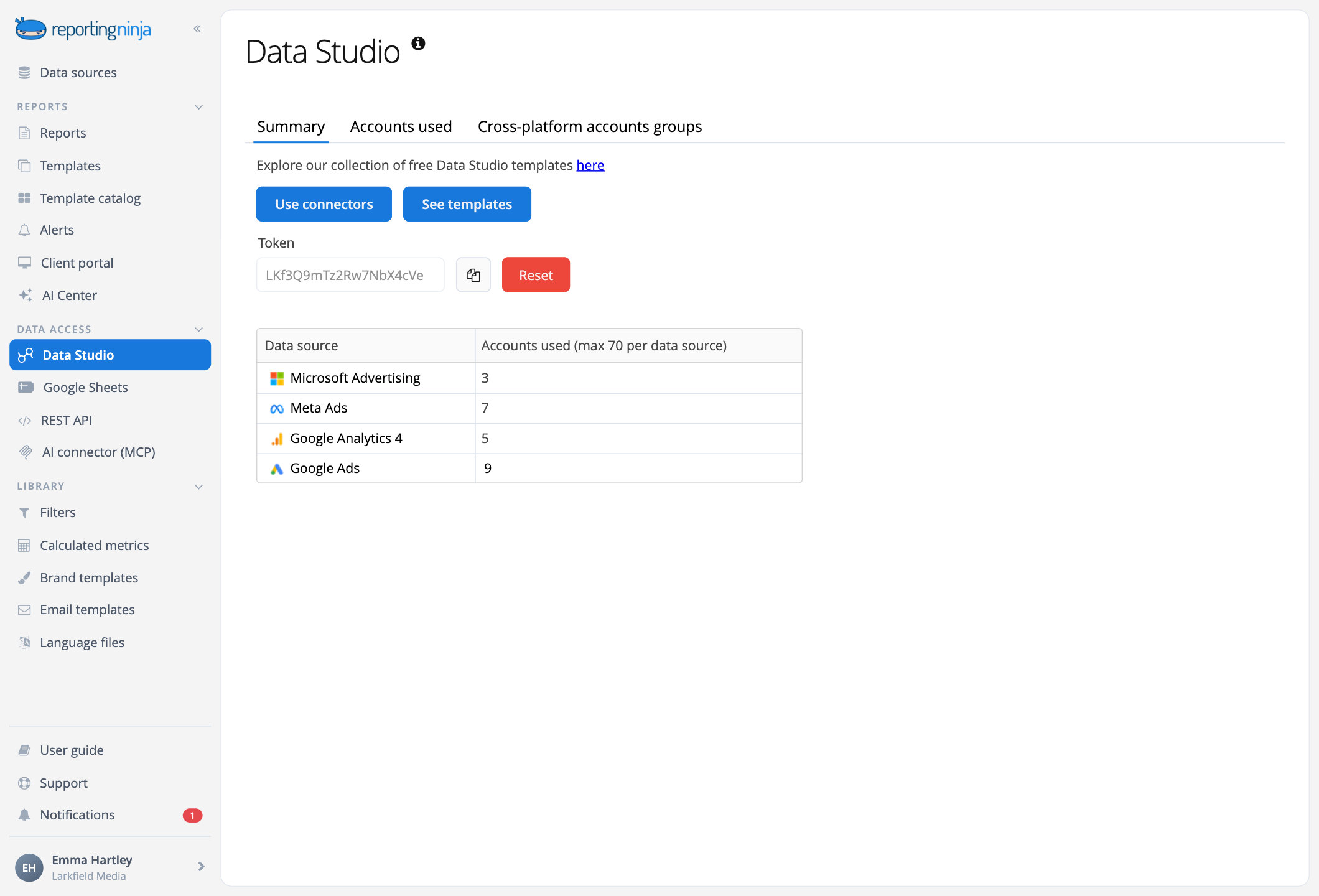The width and height of the screenshot is (1319, 896).
Task: Expand Emma Hartley account menu arrow
Action: tap(201, 867)
